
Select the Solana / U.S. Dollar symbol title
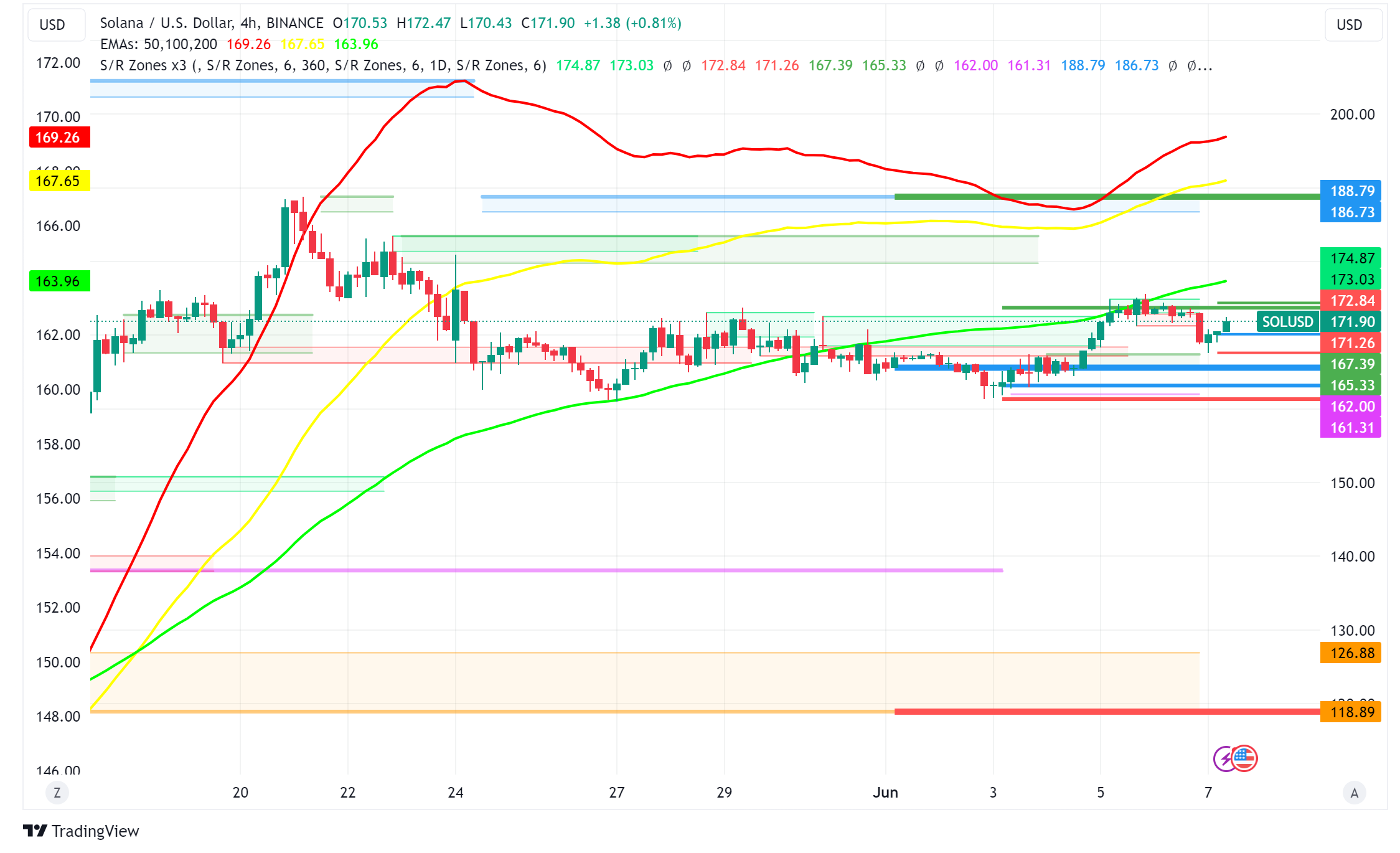click(212, 23)
